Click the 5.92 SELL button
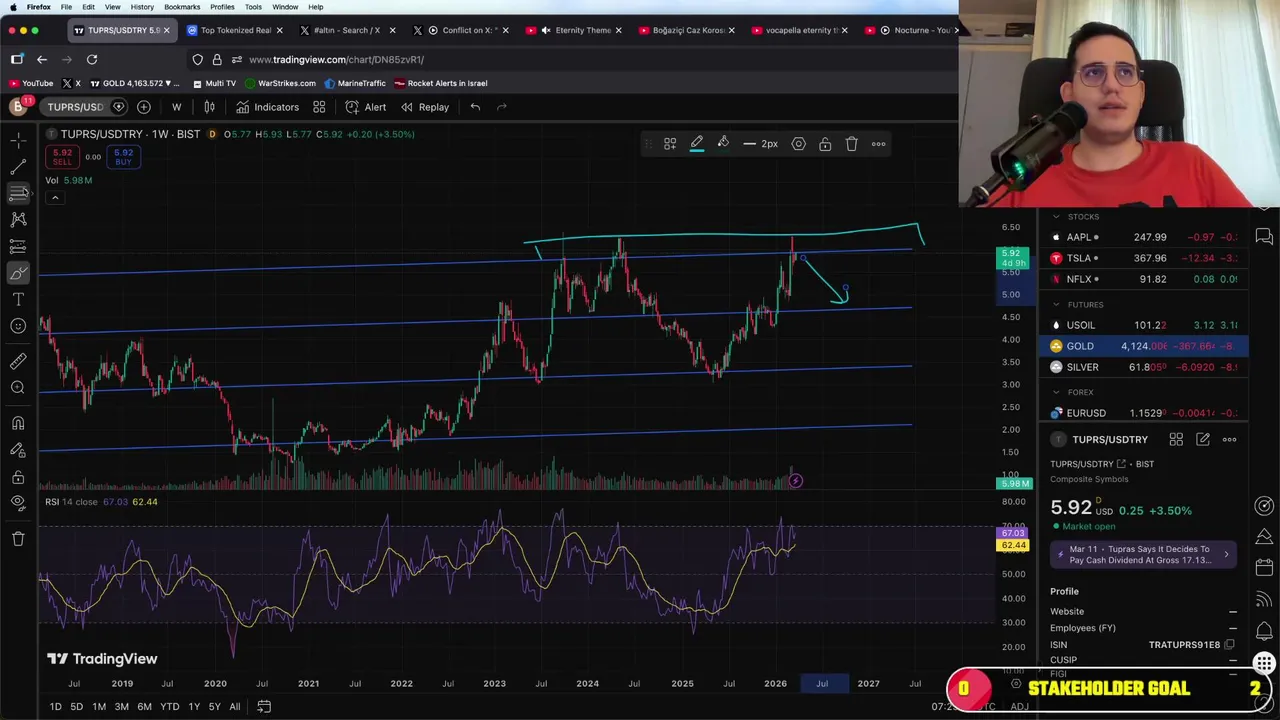The image size is (1280, 720). [62, 157]
